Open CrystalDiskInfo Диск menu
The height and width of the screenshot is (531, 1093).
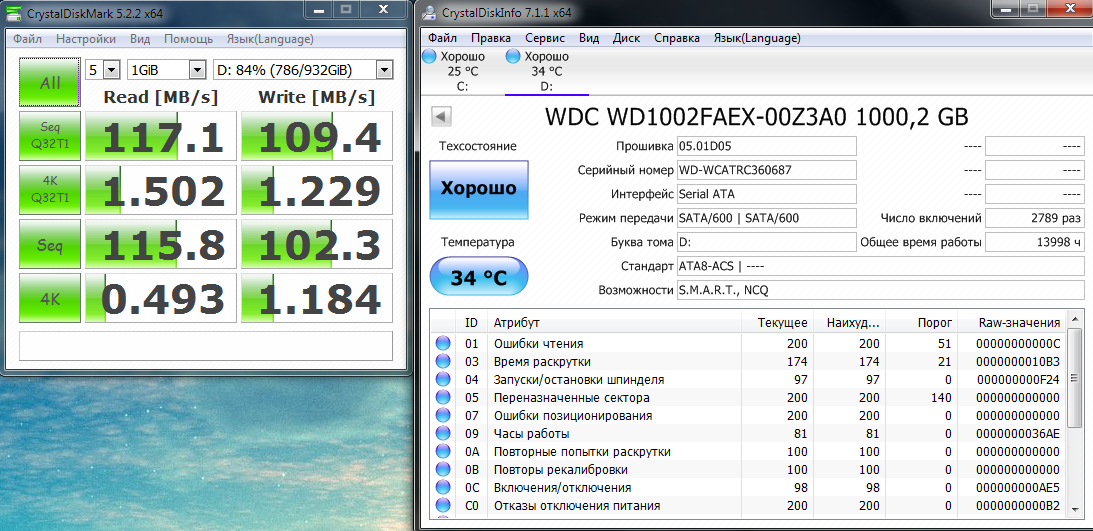[626, 38]
